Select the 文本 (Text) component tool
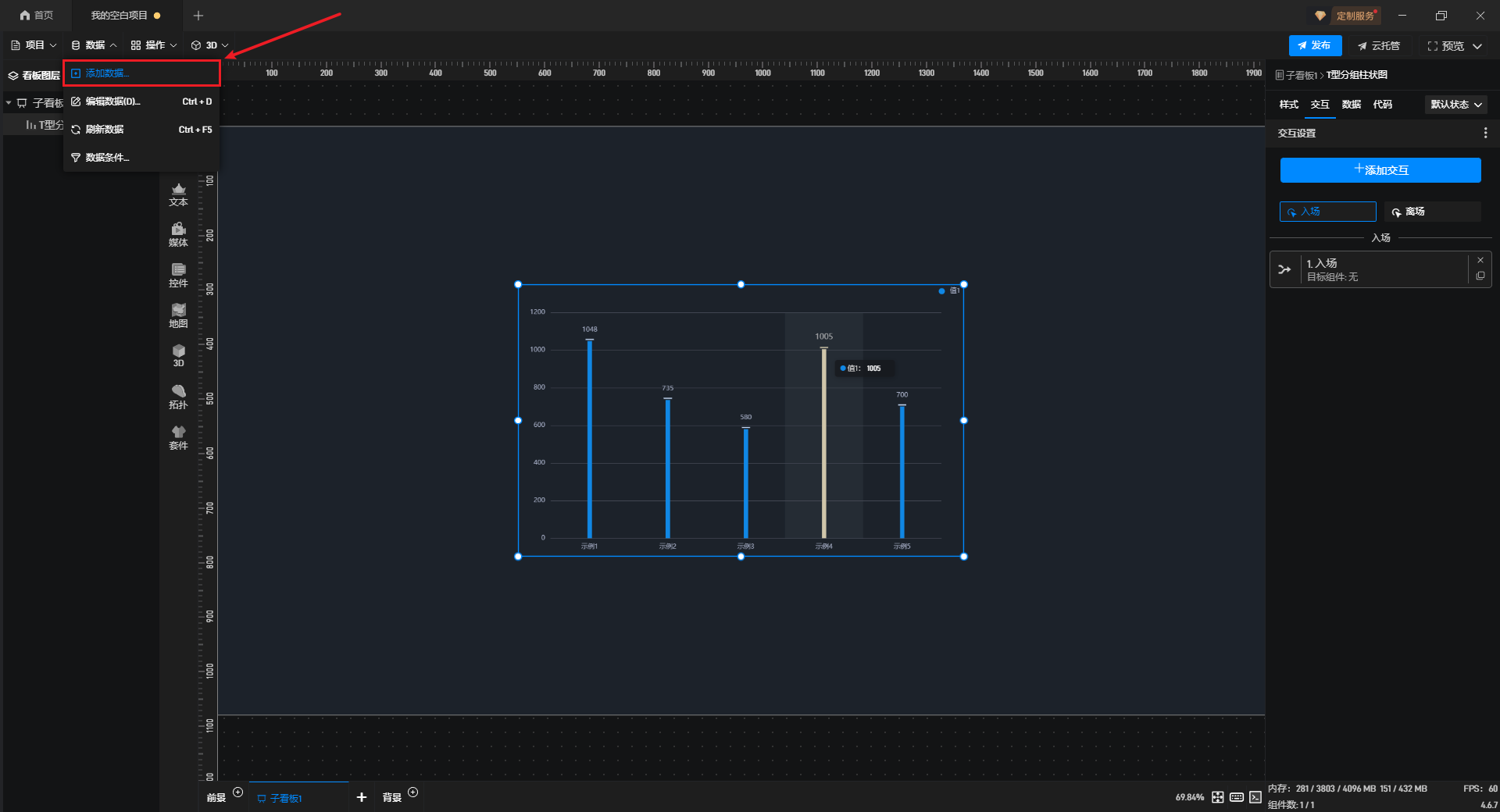Viewport: 1500px width, 812px height. 178,194
